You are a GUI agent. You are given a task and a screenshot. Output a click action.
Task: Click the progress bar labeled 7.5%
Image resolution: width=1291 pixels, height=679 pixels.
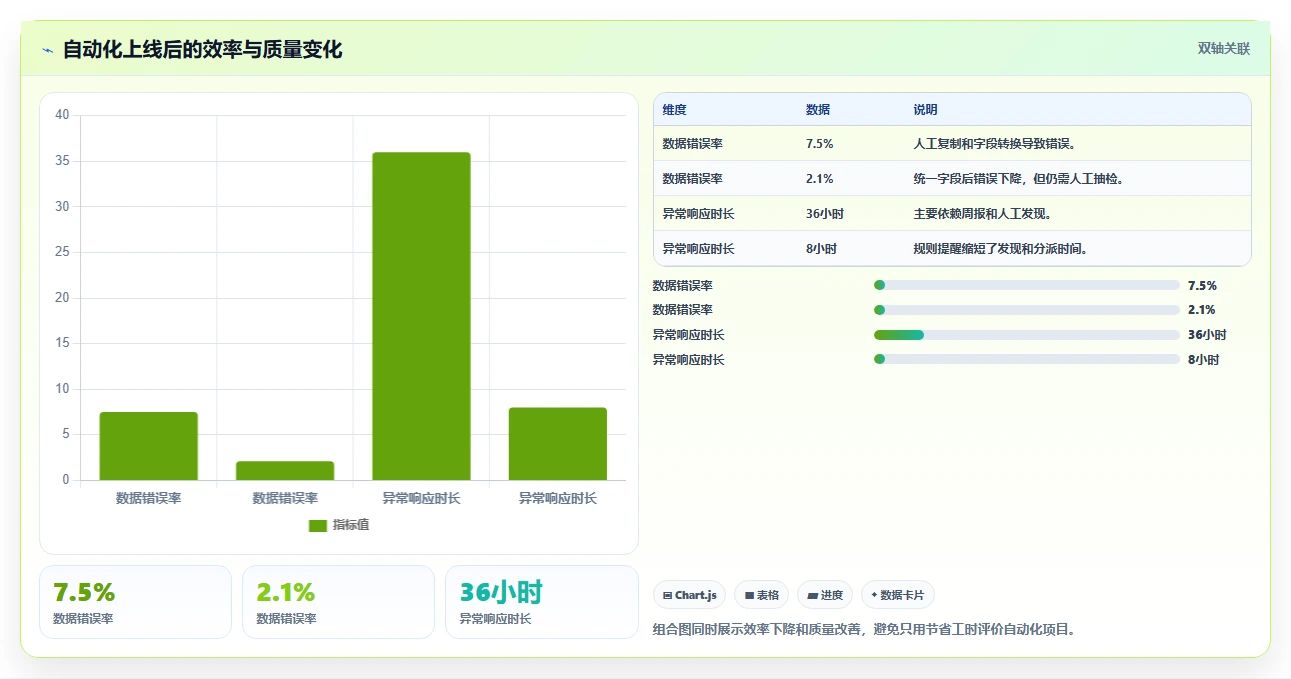pyautogui.click(x=1027, y=285)
